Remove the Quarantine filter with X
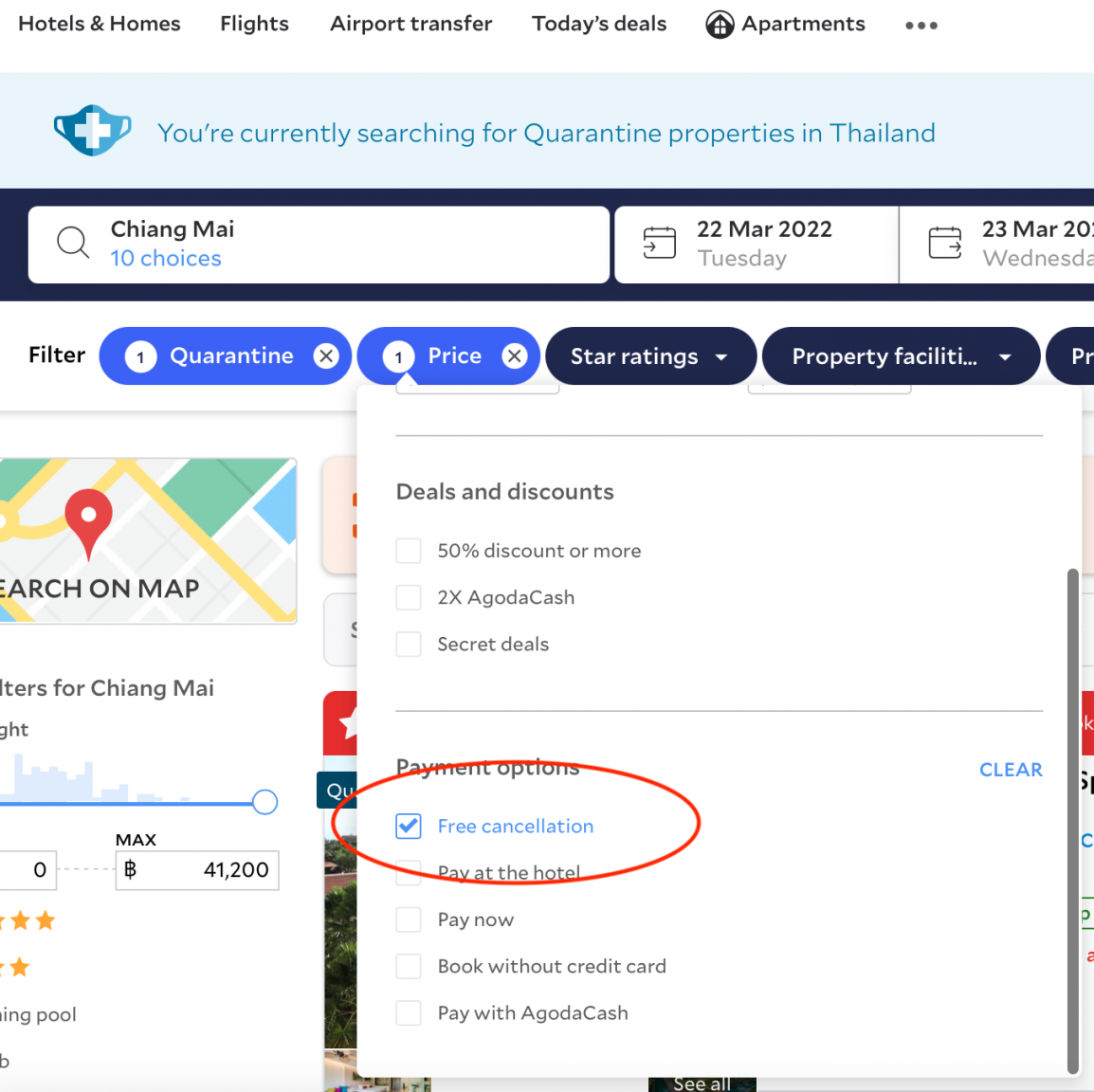 click(x=326, y=355)
